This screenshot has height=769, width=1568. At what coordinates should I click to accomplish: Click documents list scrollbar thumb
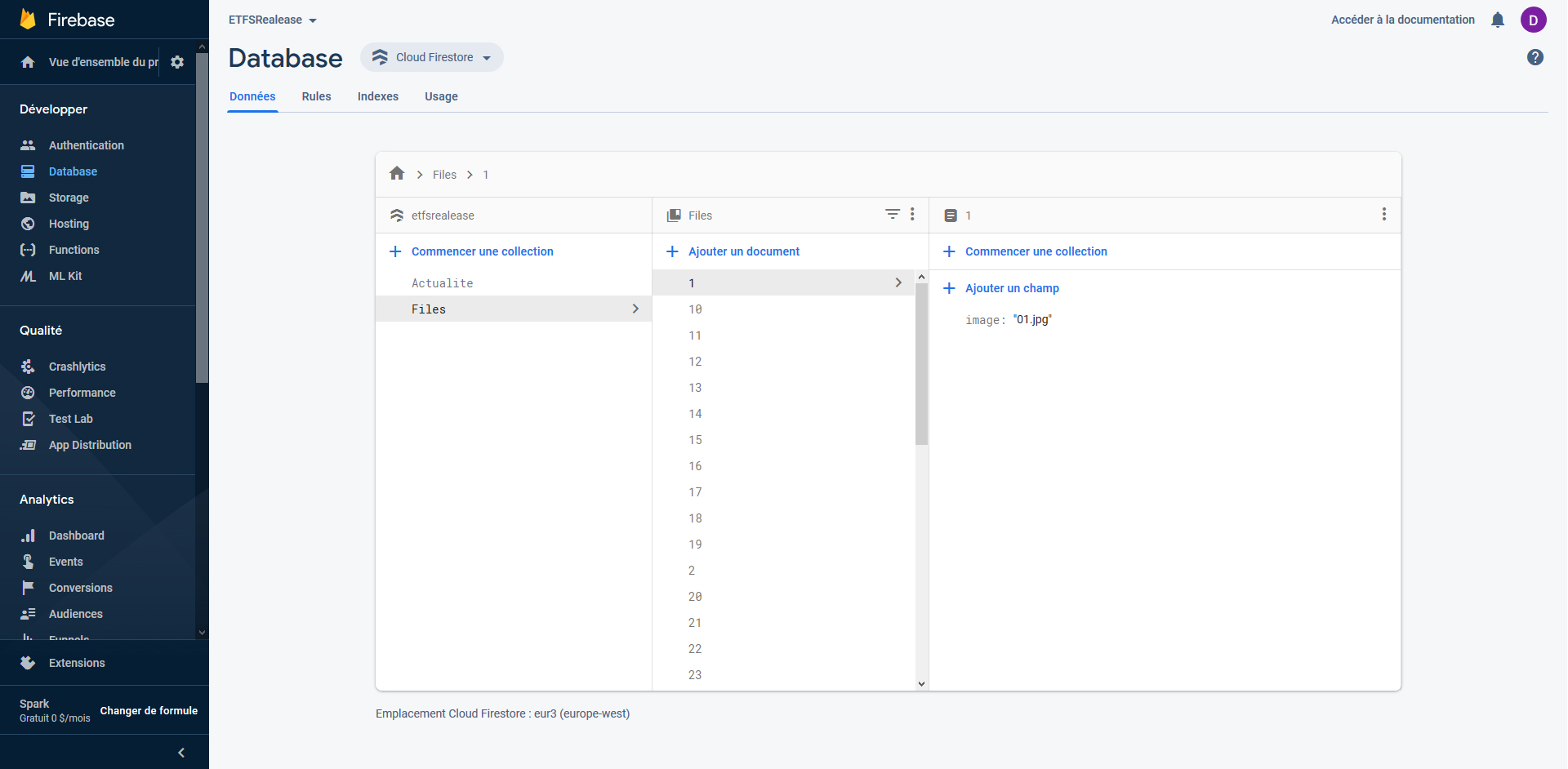[x=922, y=364]
